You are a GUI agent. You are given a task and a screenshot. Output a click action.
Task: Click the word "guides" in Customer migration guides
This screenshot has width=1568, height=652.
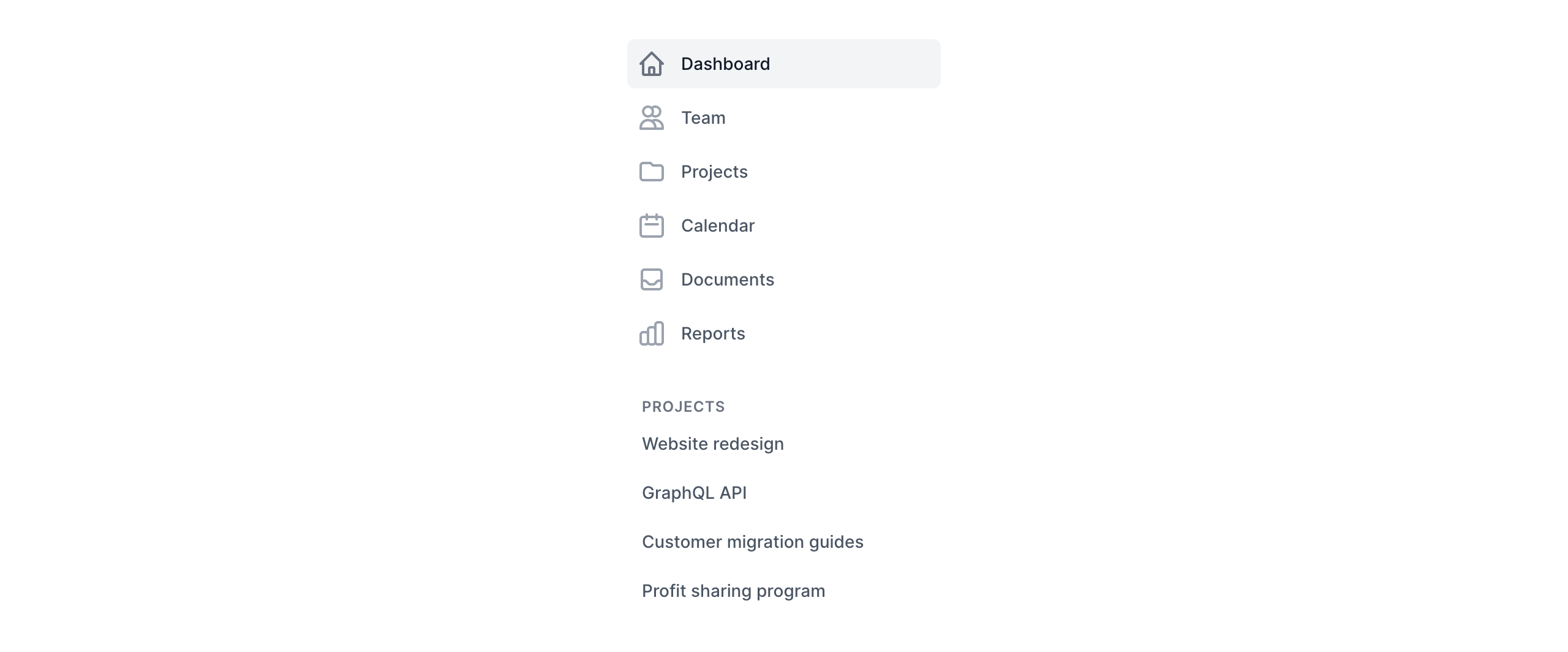tap(836, 542)
